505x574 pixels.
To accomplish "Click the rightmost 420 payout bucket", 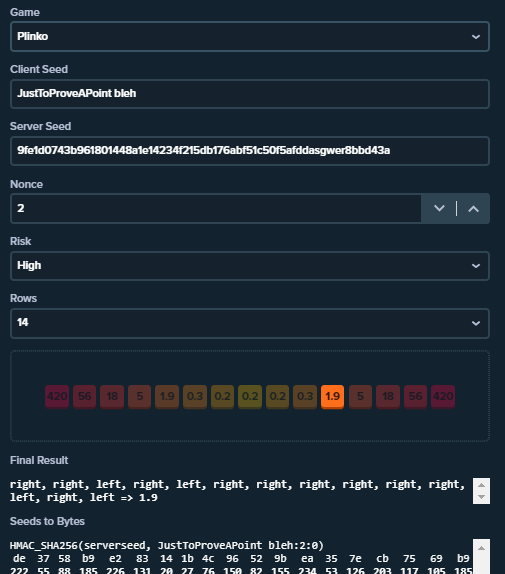I will click(x=443, y=396).
